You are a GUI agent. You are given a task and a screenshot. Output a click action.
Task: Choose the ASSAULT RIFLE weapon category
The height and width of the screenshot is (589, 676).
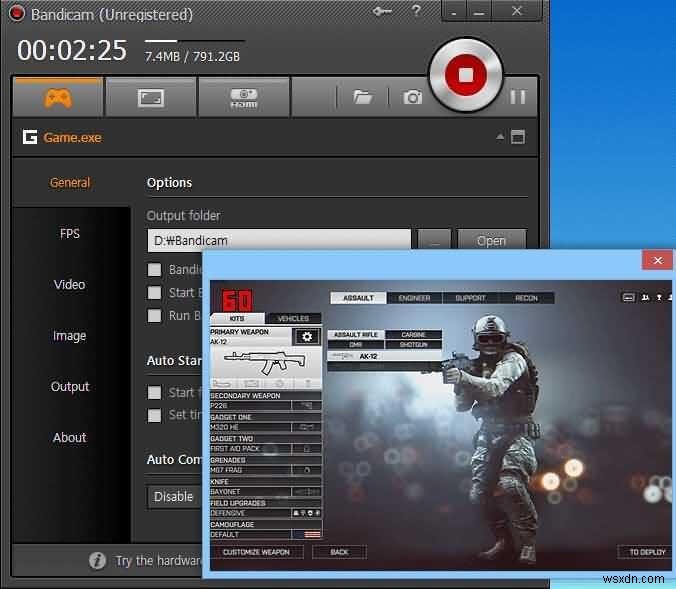click(356, 335)
